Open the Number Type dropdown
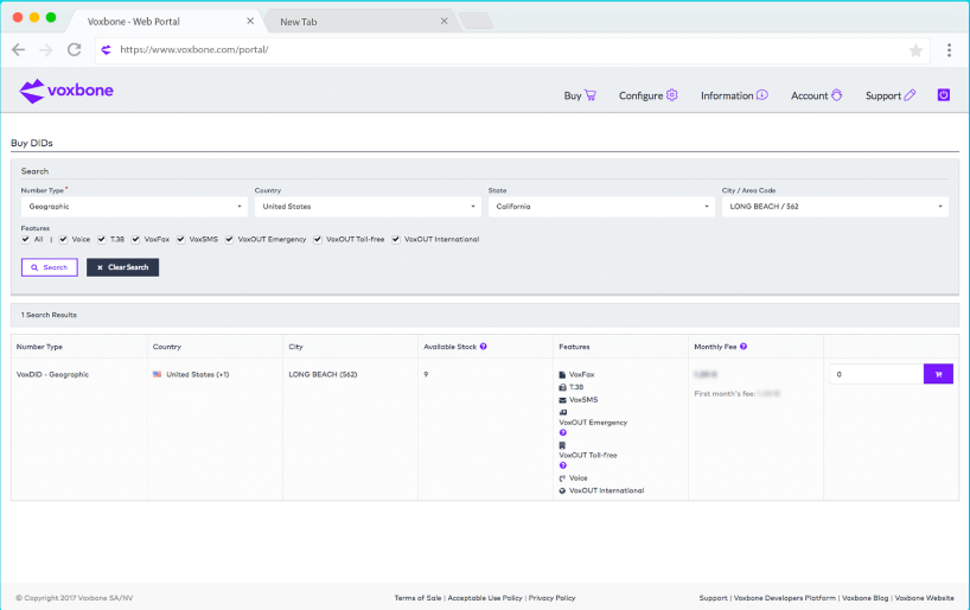The height and width of the screenshot is (610, 970). click(x=133, y=207)
